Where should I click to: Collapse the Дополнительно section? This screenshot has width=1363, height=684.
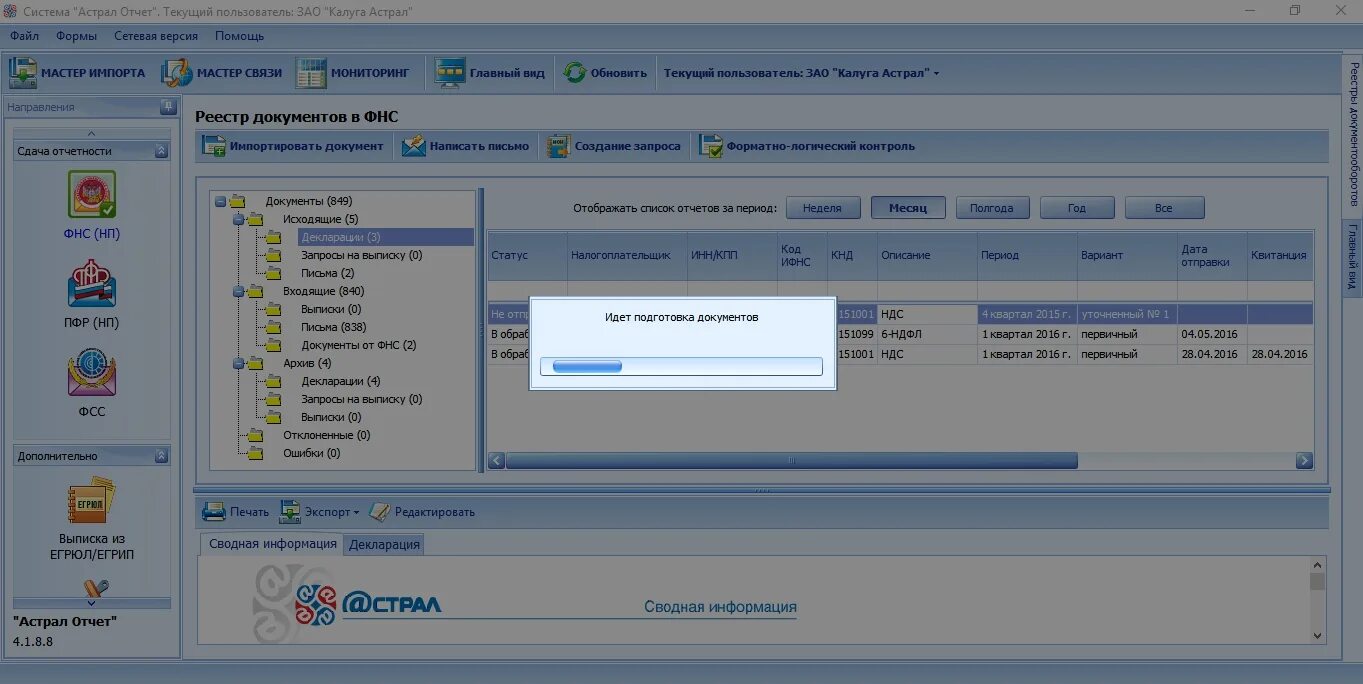161,456
